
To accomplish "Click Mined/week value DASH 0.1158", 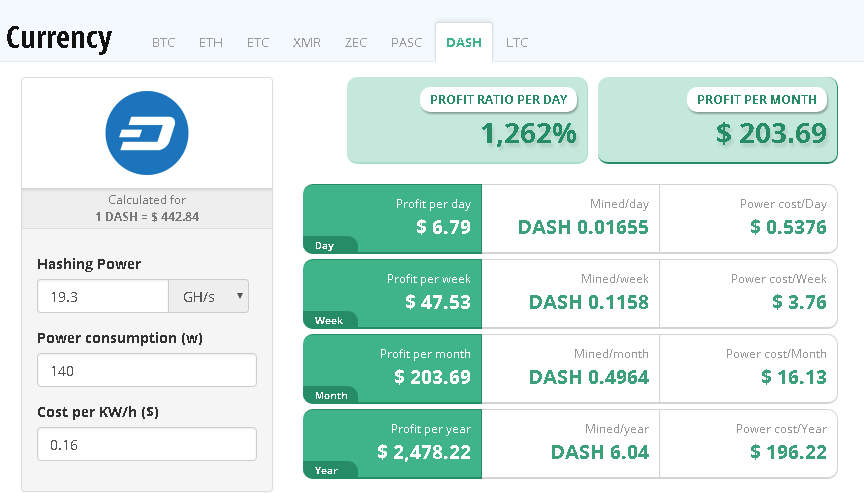I will tap(588, 302).
